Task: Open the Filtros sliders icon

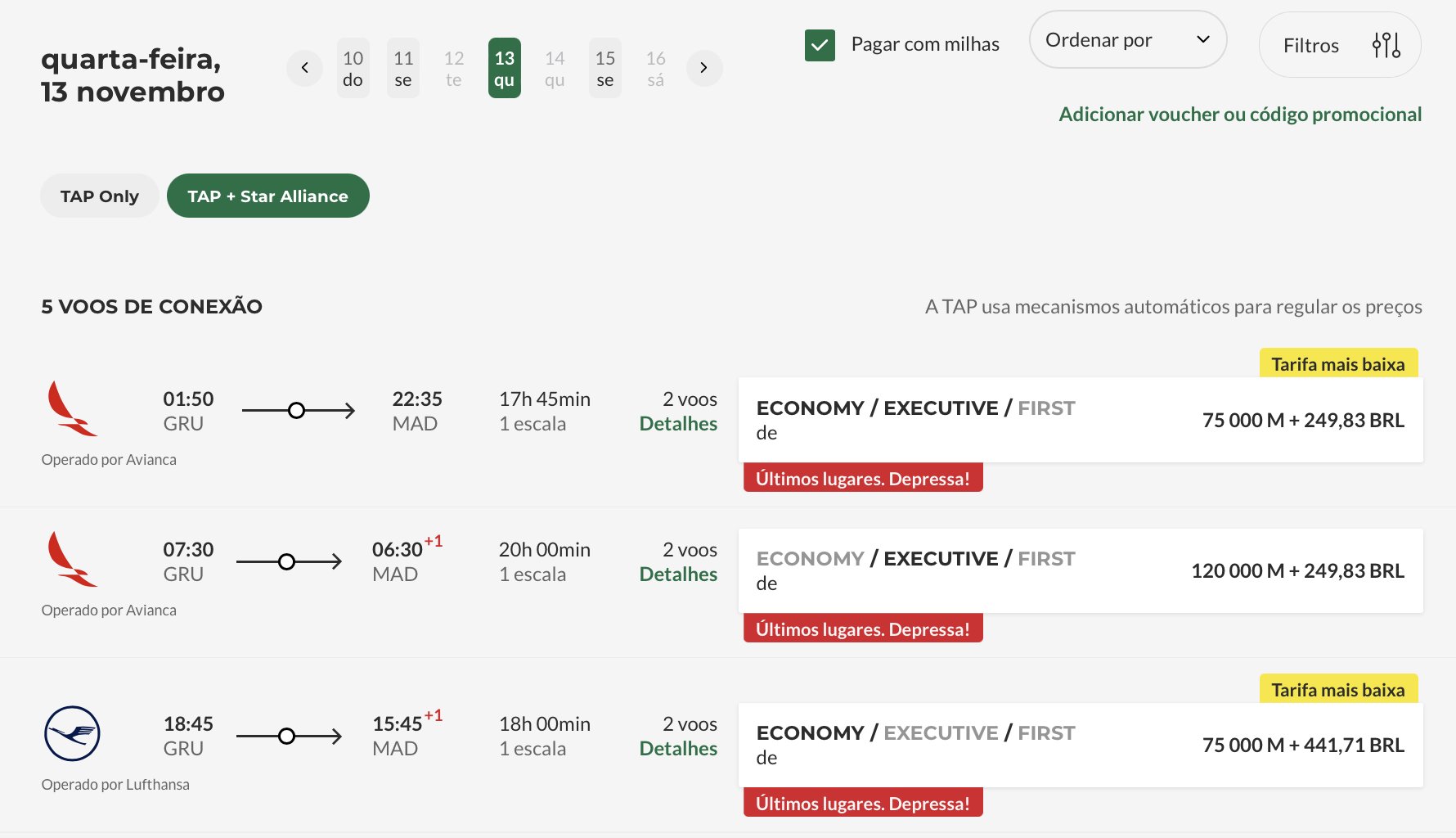Action: pos(1386,45)
